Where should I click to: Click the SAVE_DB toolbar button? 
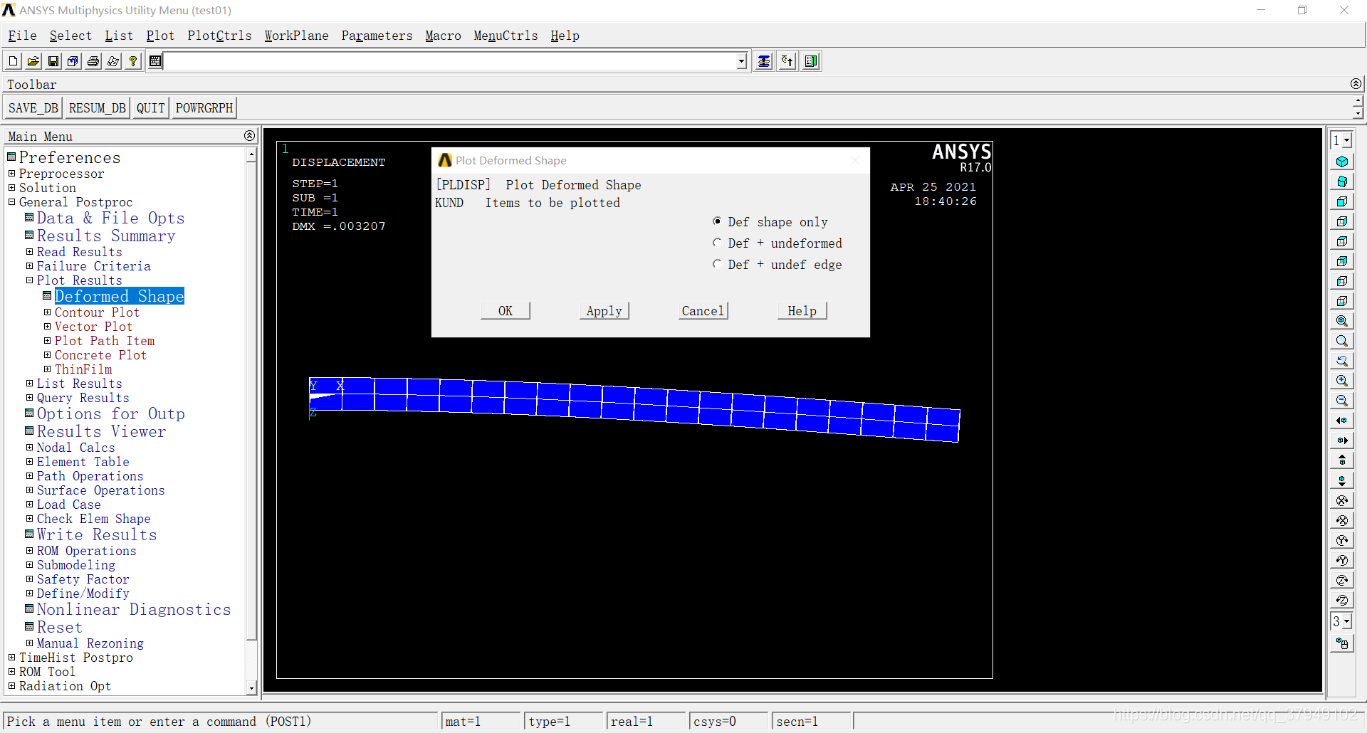(x=33, y=108)
